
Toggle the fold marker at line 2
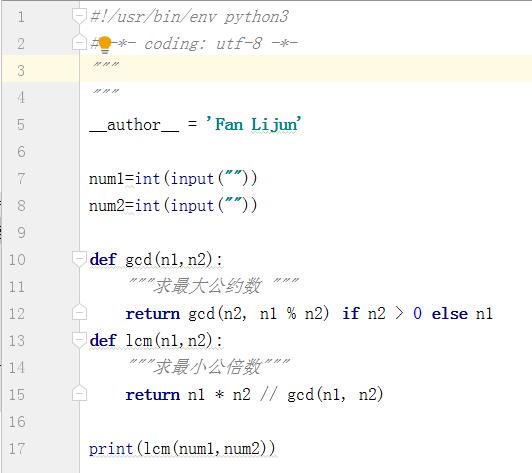point(79,42)
